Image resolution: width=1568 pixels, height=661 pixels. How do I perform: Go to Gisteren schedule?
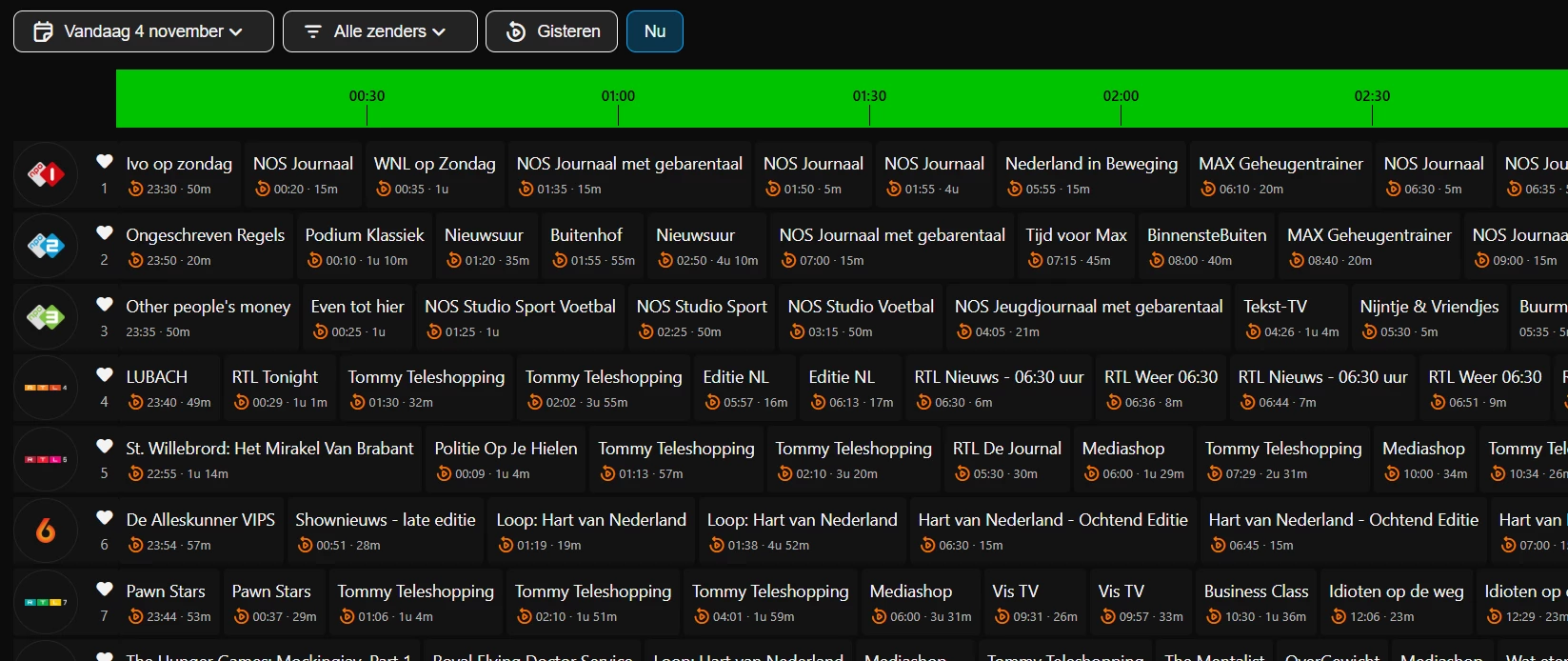tap(551, 31)
